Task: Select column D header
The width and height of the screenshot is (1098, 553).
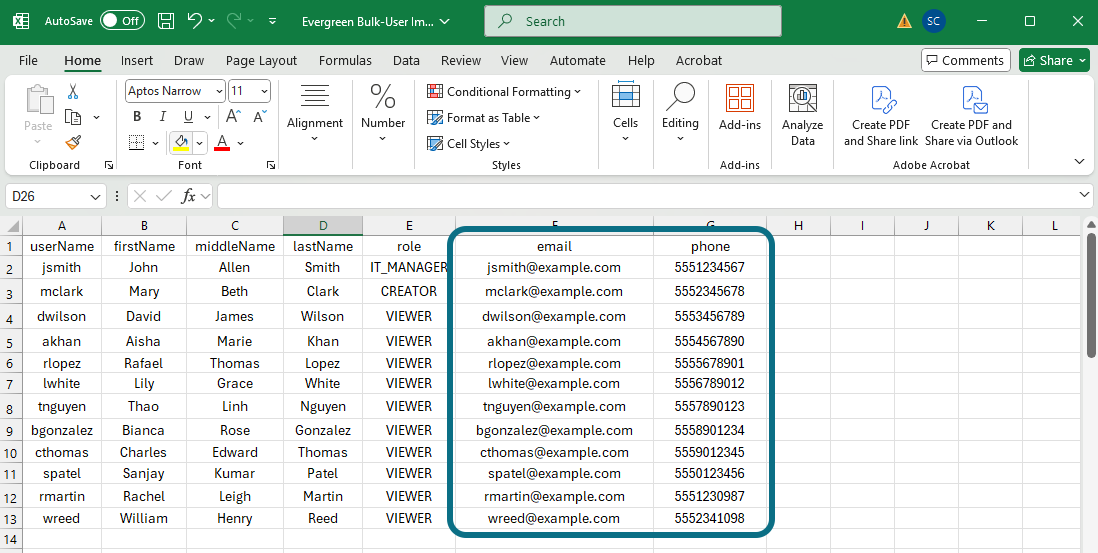Action: (323, 225)
